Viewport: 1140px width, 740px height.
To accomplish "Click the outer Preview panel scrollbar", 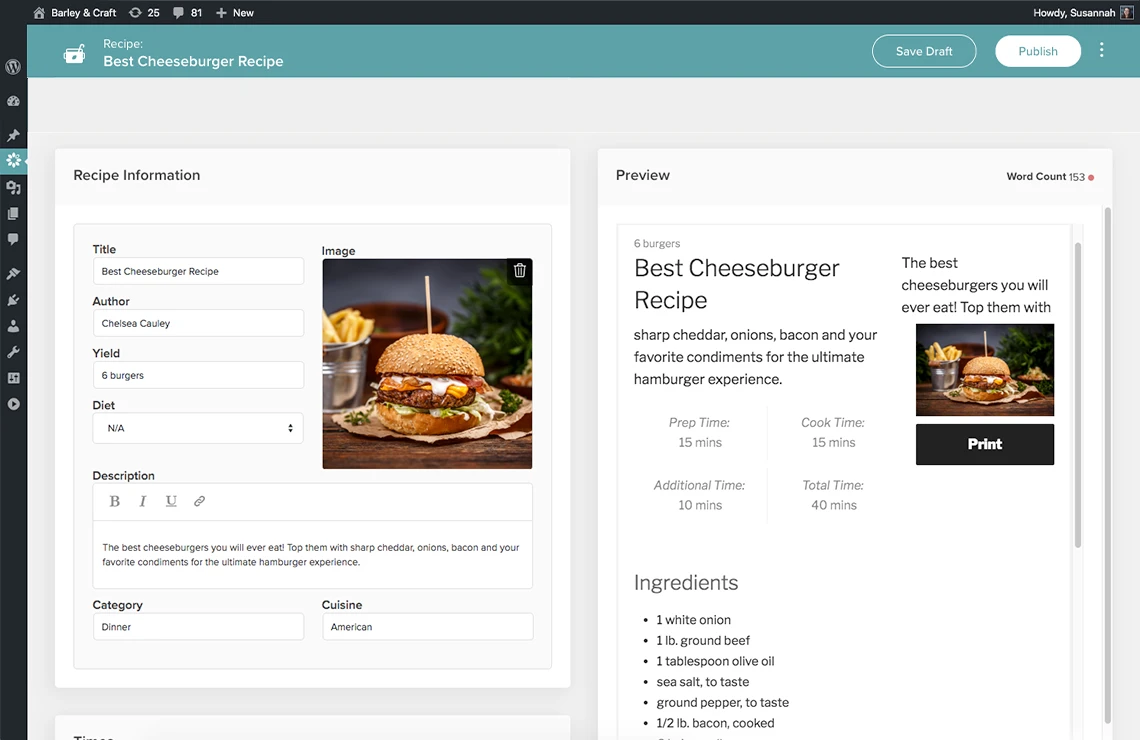I will pyautogui.click(x=1107, y=465).
